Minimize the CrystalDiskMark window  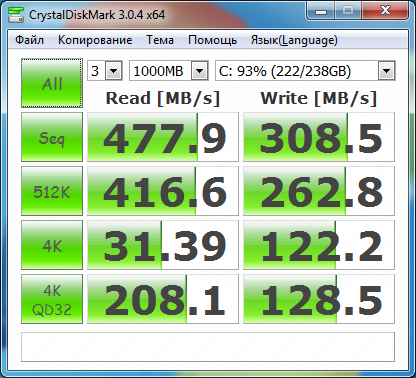click(x=321, y=11)
